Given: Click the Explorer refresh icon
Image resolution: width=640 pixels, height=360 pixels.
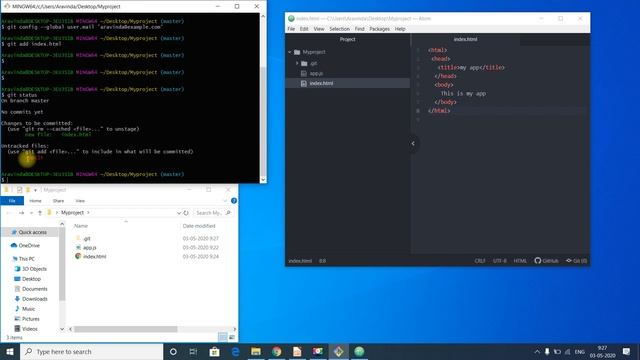Looking at the screenshot, I should pyautogui.click(x=186, y=213).
